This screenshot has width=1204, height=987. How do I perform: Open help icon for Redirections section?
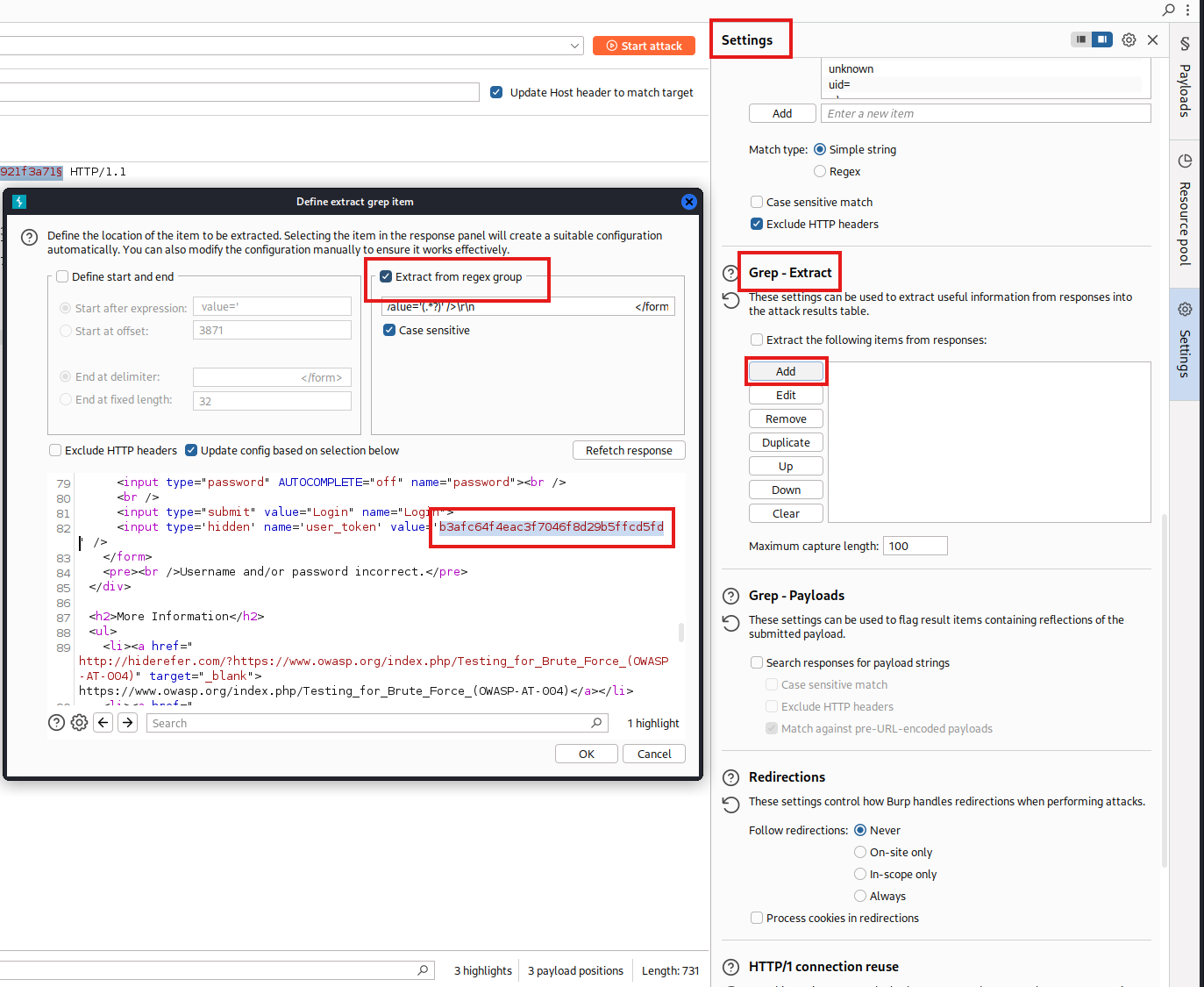point(730,777)
